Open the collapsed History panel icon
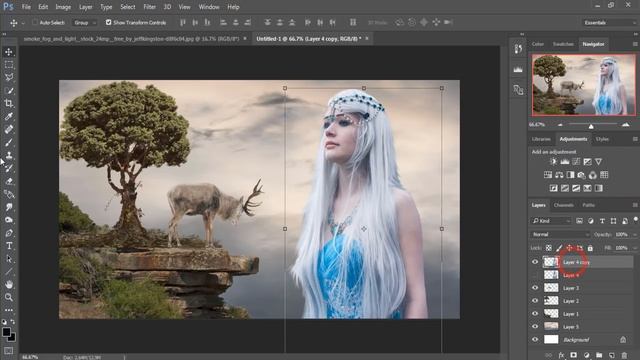640x360 pixels. [x=518, y=49]
